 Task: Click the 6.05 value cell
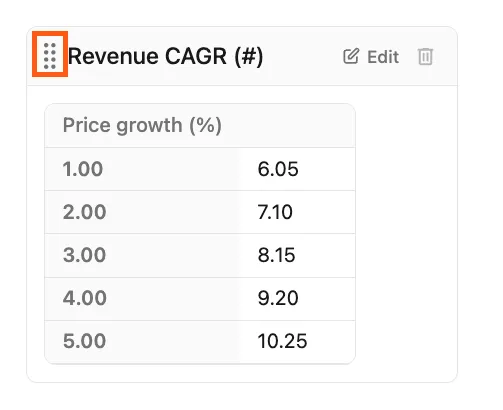tap(297, 169)
